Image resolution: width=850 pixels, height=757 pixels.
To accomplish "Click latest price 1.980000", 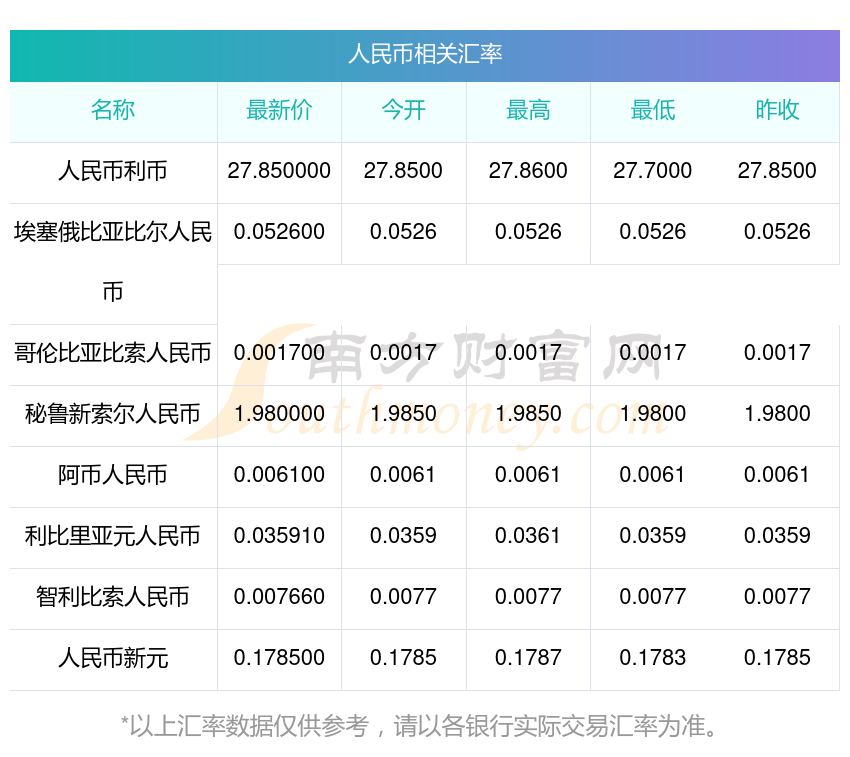I will pos(279,414).
